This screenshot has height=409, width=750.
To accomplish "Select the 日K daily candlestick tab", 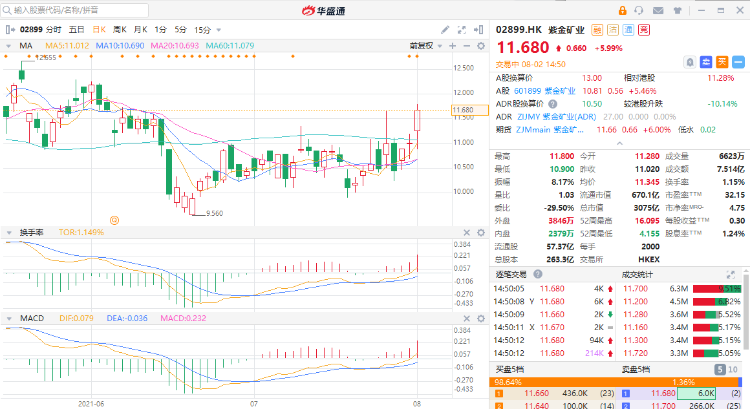I will 99,30.
